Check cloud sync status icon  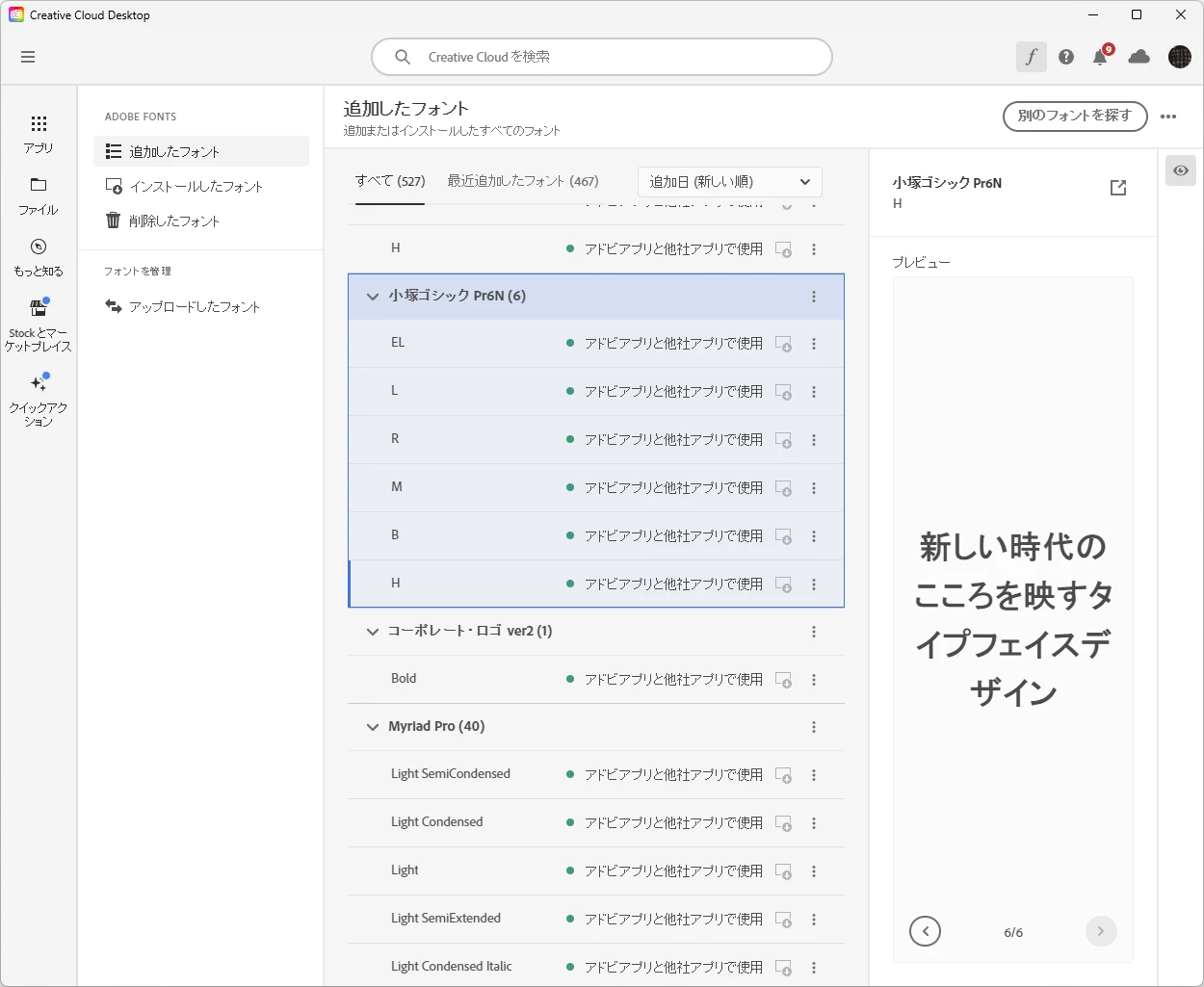pyautogui.click(x=1139, y=57)
